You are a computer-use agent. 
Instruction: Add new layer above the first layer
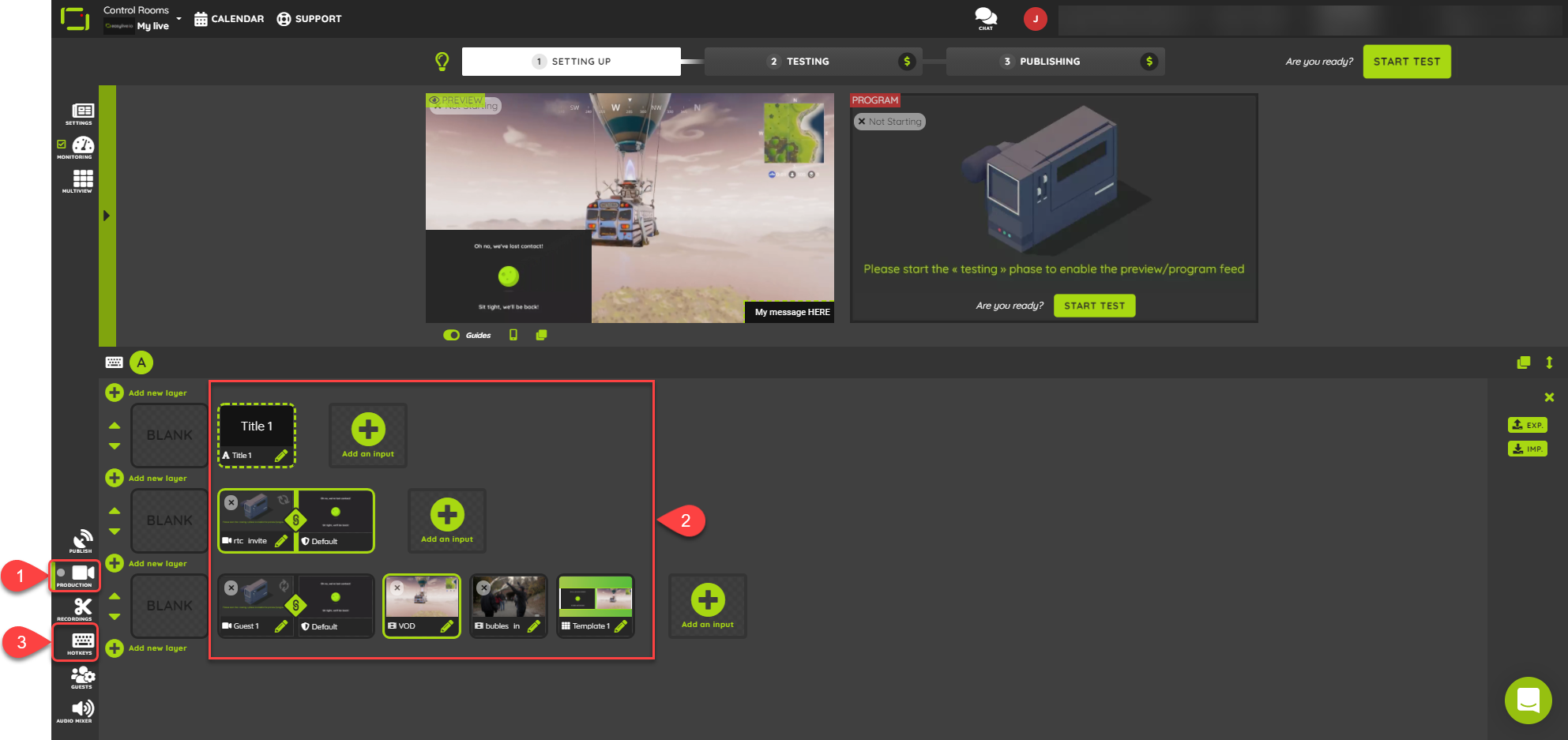click(x=147, y=393)
